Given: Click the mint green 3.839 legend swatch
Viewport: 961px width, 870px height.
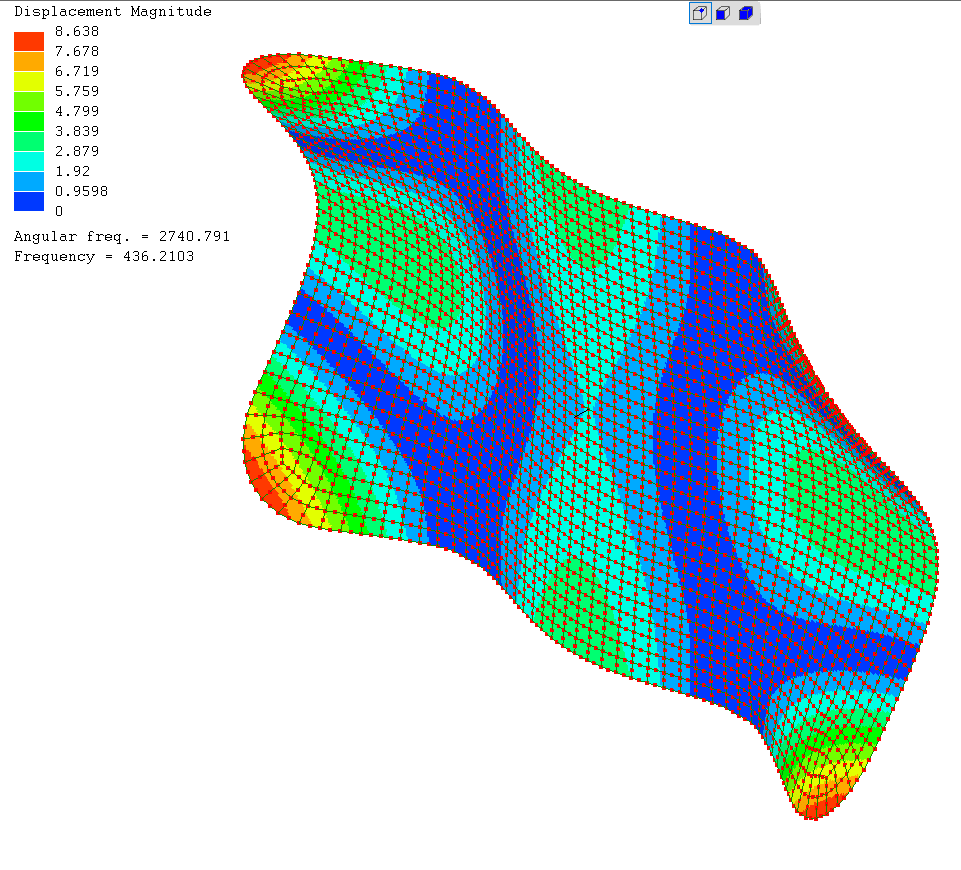Looking at the screenshot, I should [29, 142].
